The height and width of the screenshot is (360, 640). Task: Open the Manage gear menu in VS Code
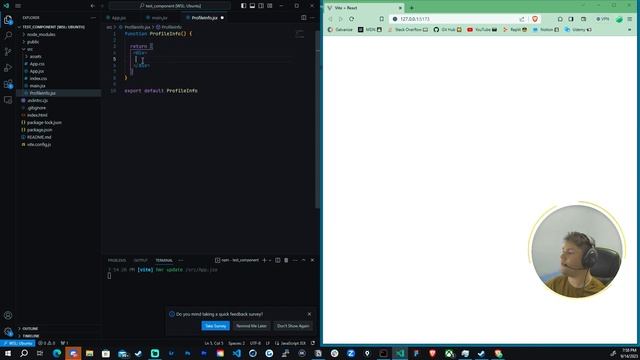[x=8, y=331]
